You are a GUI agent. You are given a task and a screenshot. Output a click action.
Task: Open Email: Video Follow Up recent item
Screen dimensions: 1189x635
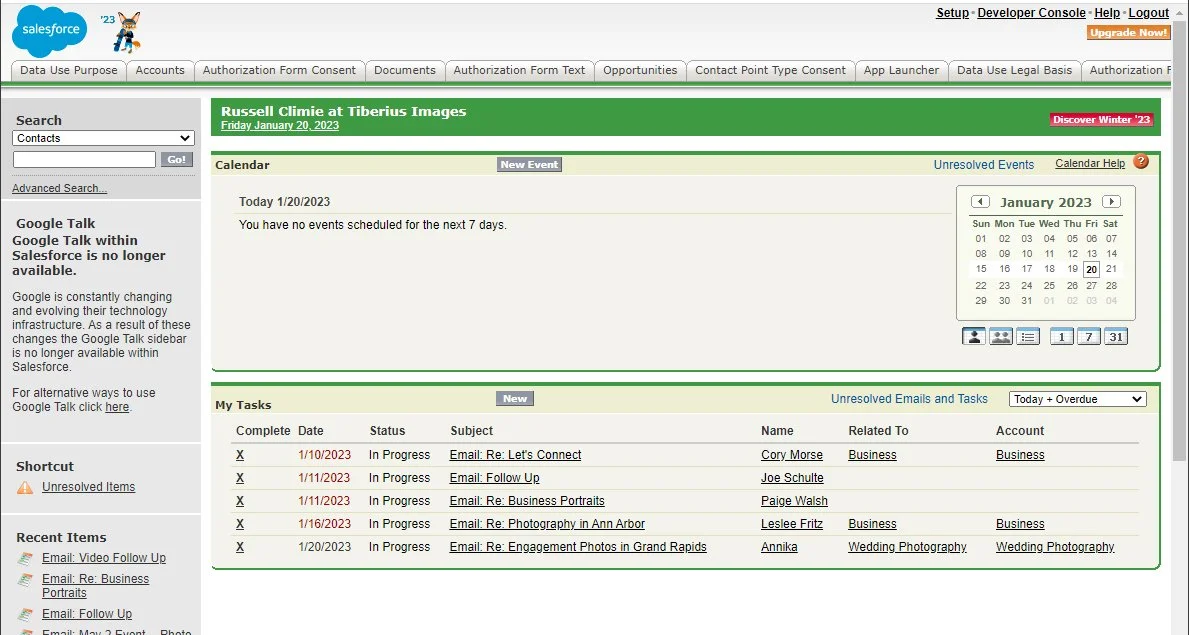(x=104, y=558)
